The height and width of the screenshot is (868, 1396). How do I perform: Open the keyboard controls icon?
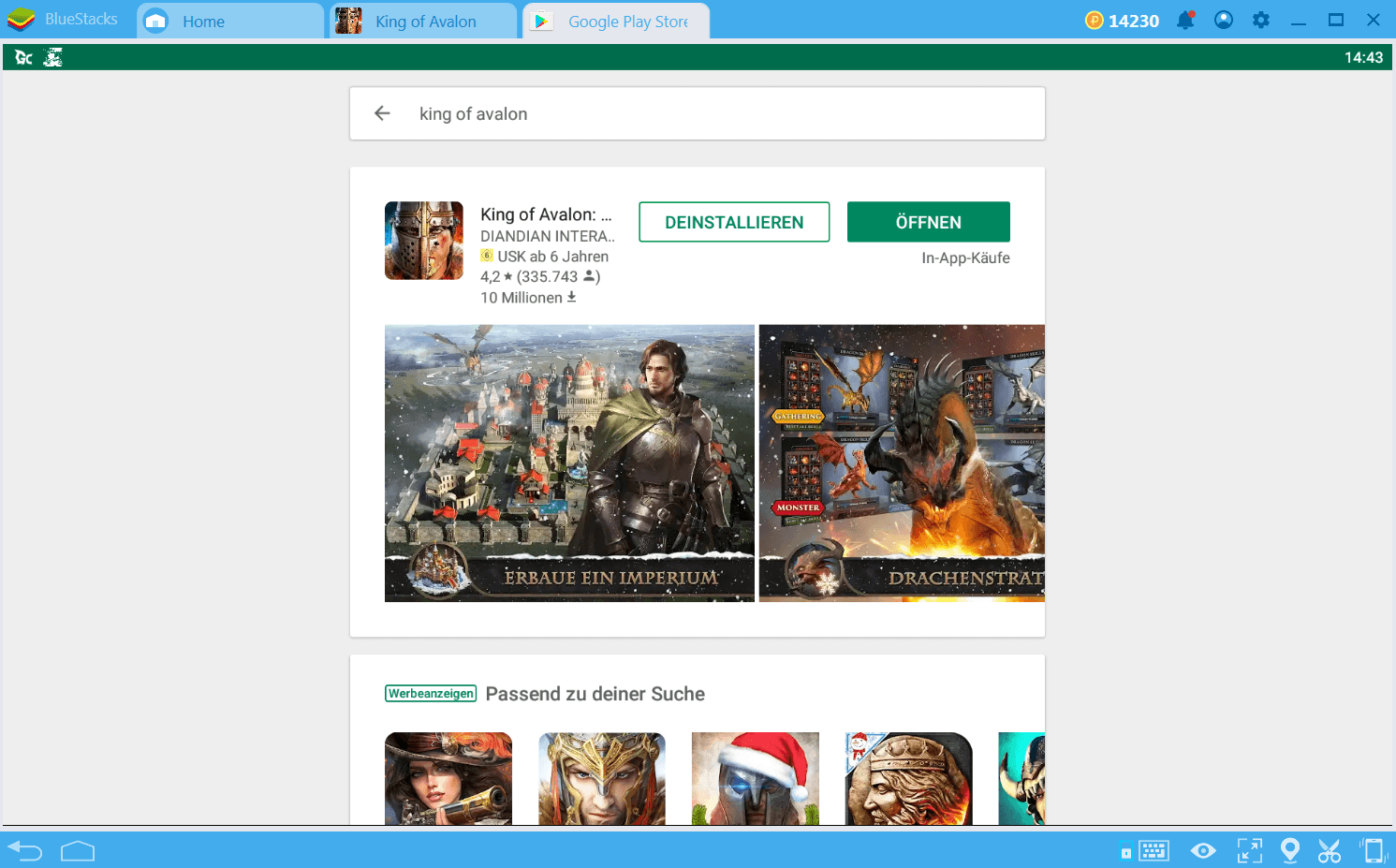tap(1154, 850)
